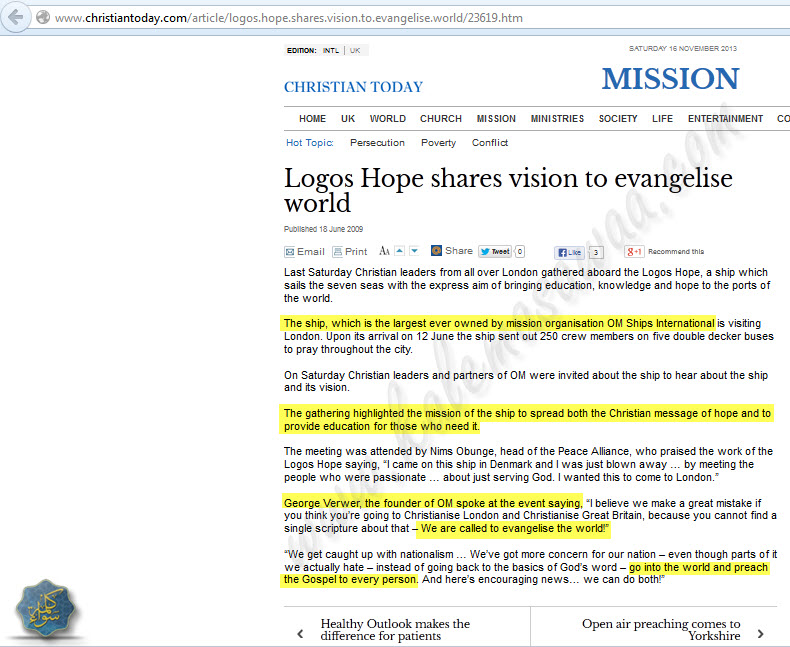This screenshot has width=790, height=647.
Task: Click the orange Share icon
Action: pyautogui.click(x=437, y=251)
